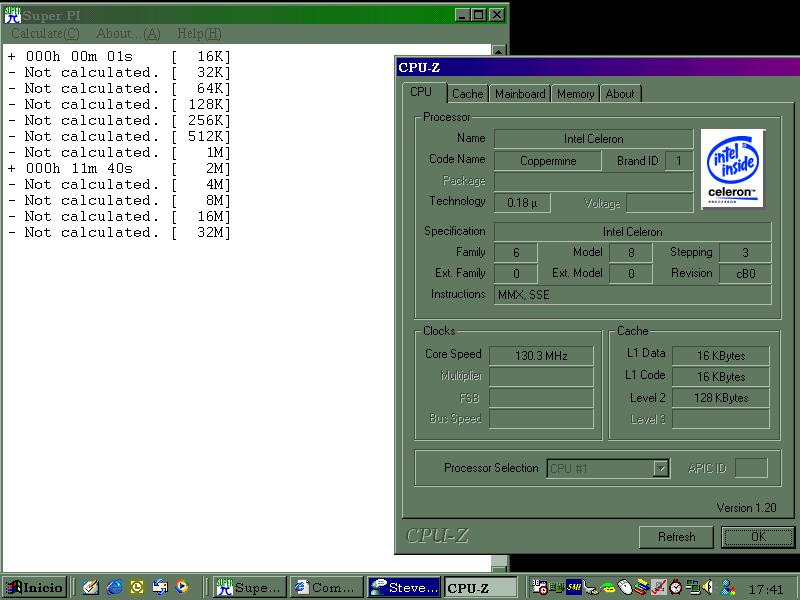The image size is (800, 600).
Task: Open the Inicio start menu
Action: tap(33, 588)
